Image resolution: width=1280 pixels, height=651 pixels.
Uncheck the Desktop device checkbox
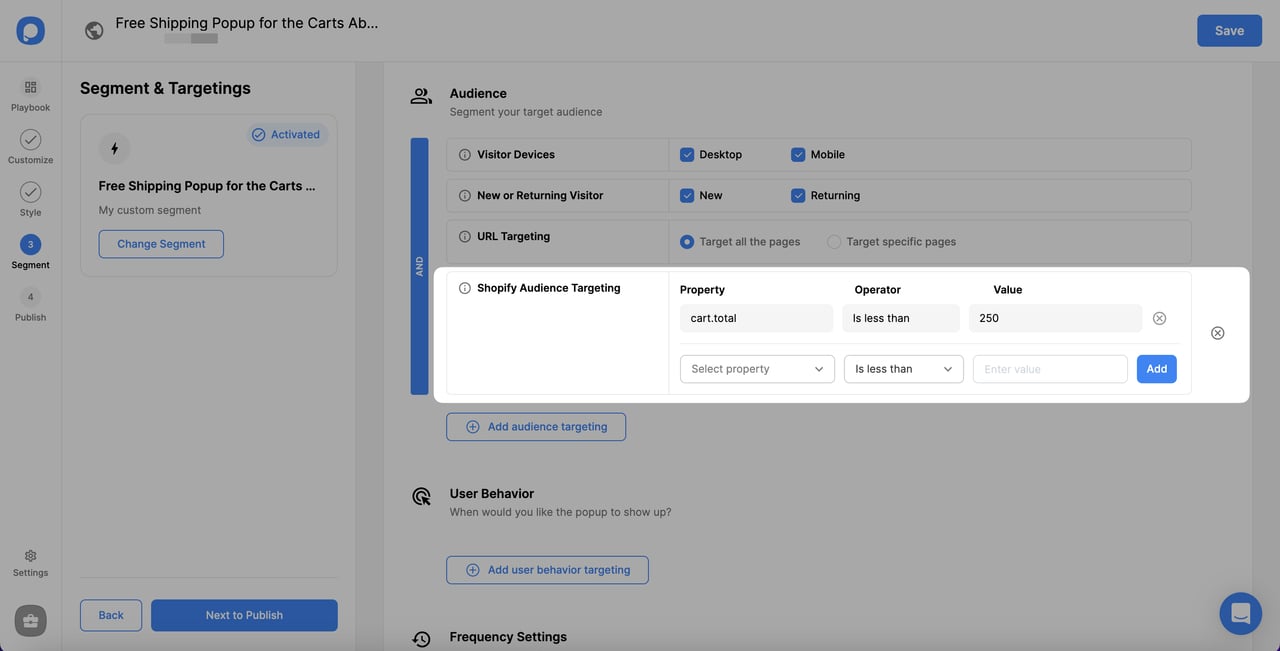tap(687, 155)
